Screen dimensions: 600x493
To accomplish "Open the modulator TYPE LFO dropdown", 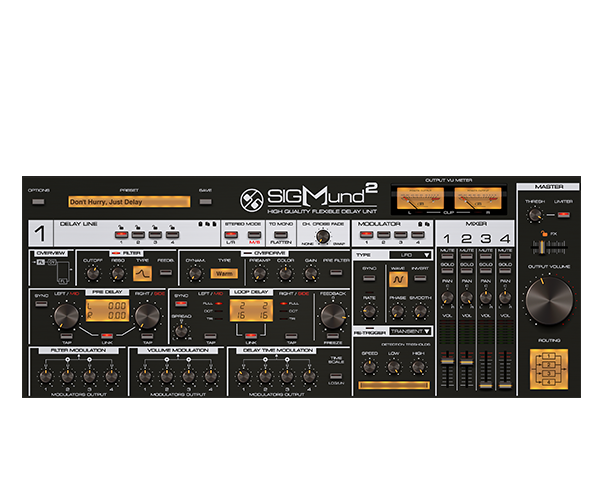I will click(410, 255).
